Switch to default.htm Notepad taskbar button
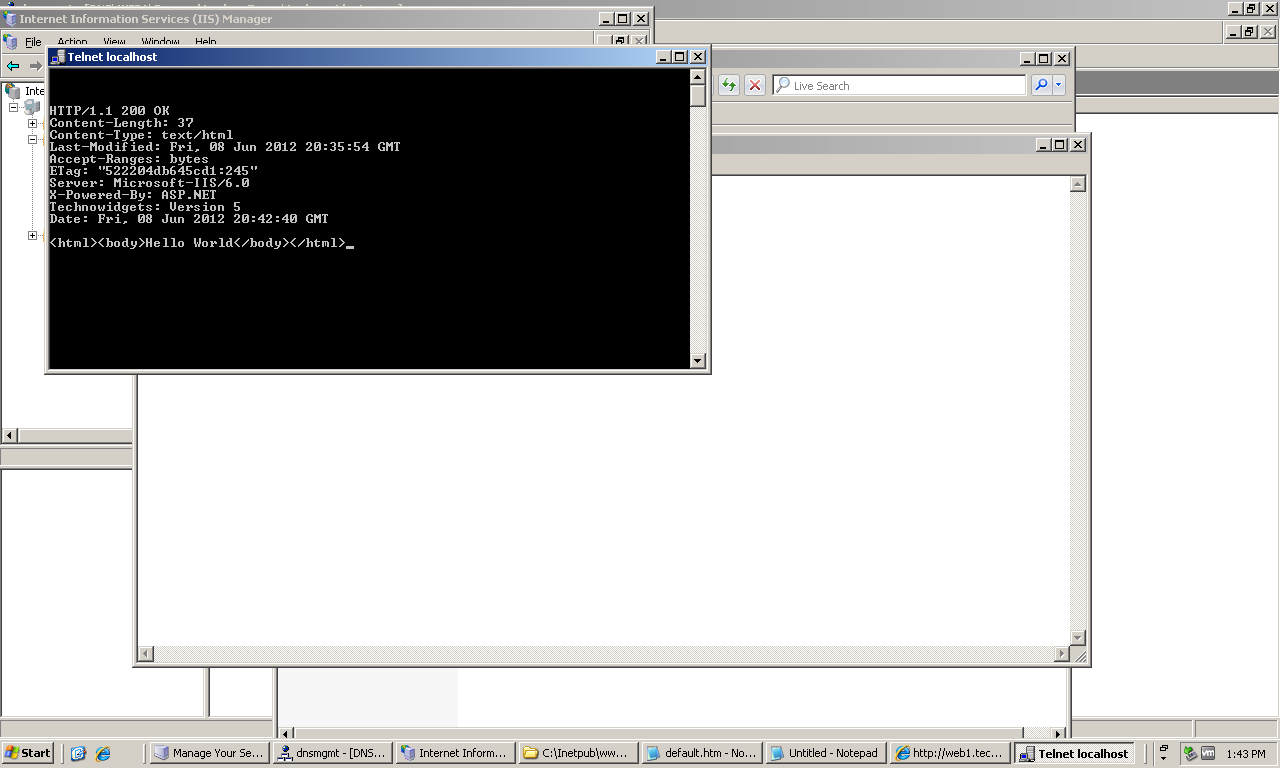 tap(700, 753)
